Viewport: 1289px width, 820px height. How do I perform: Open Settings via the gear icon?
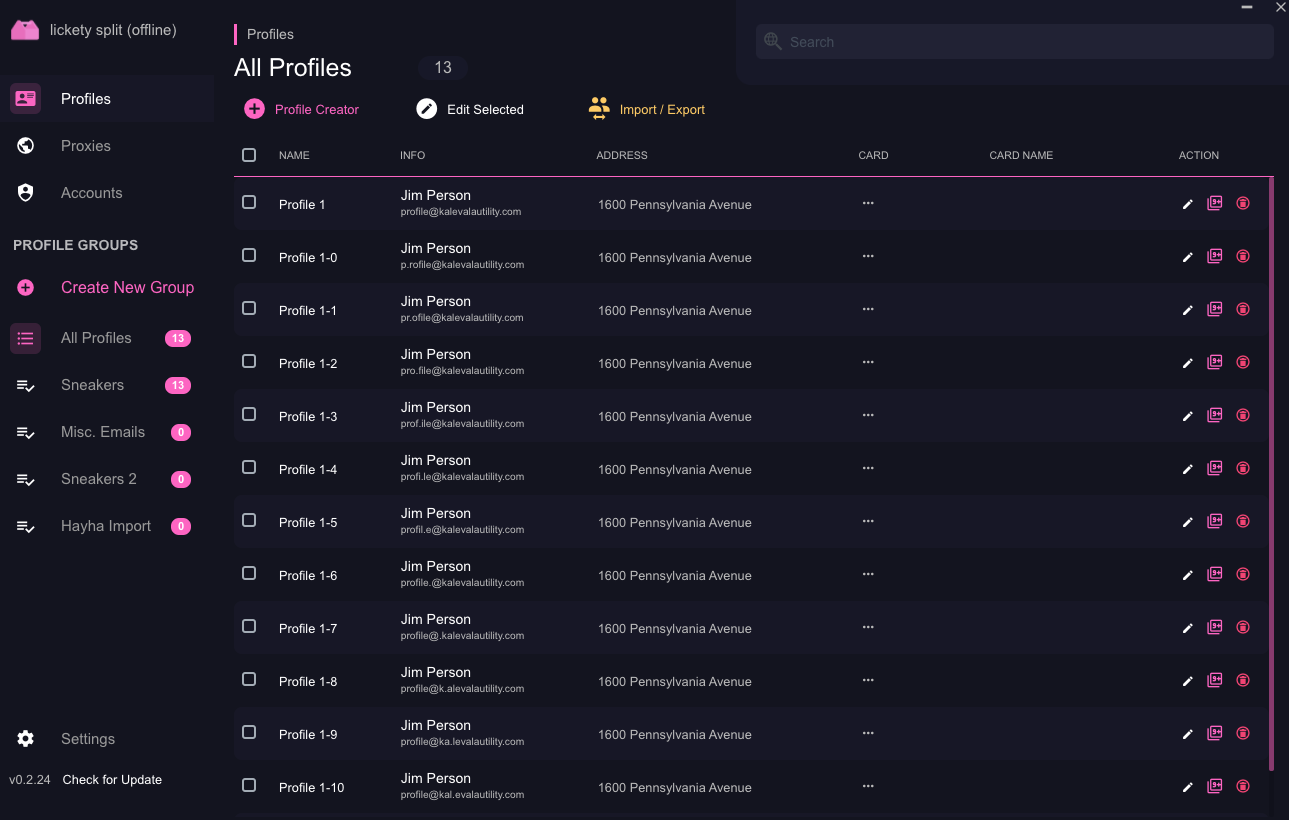pyautogui.click(x=26, y=739)
